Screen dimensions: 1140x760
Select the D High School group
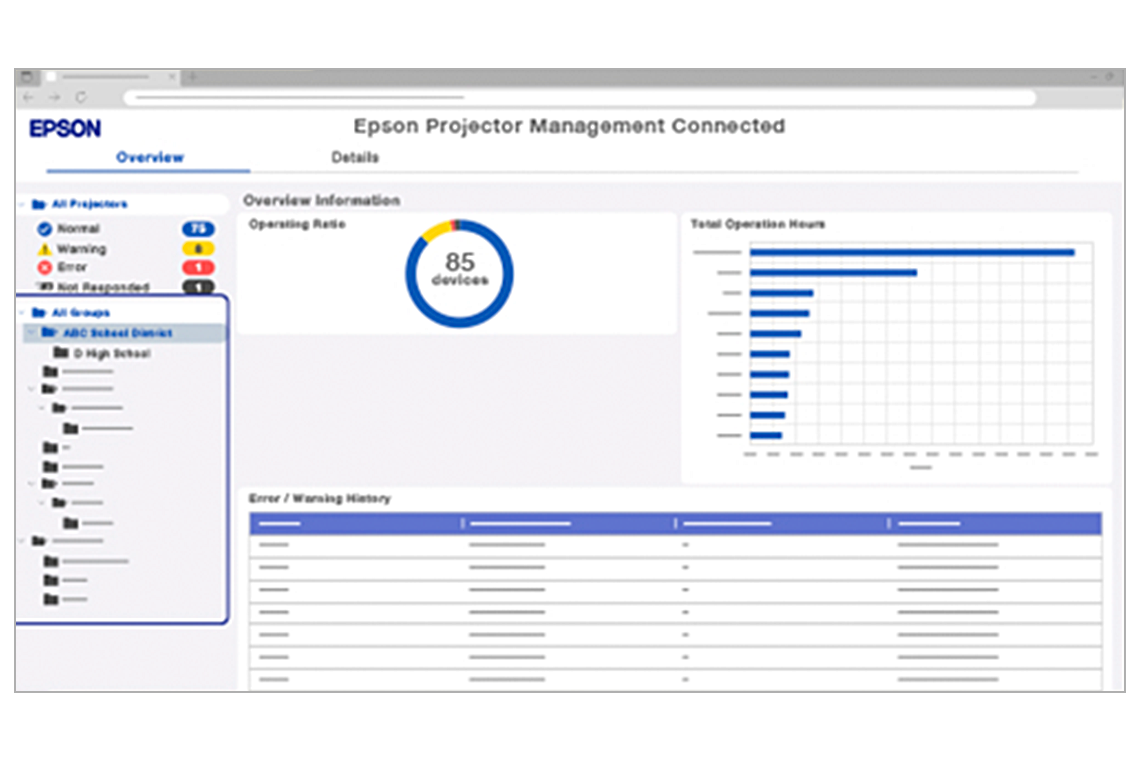[112, 353]
